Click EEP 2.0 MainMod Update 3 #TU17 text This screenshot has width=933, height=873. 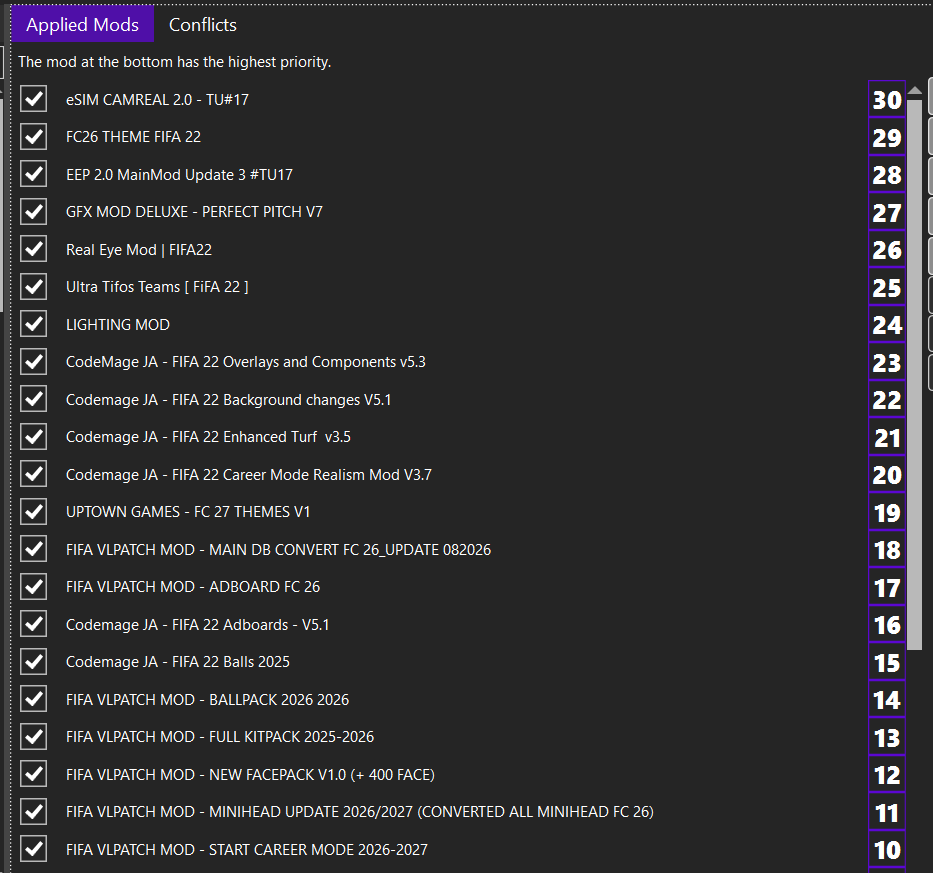(x=179, y=174)
